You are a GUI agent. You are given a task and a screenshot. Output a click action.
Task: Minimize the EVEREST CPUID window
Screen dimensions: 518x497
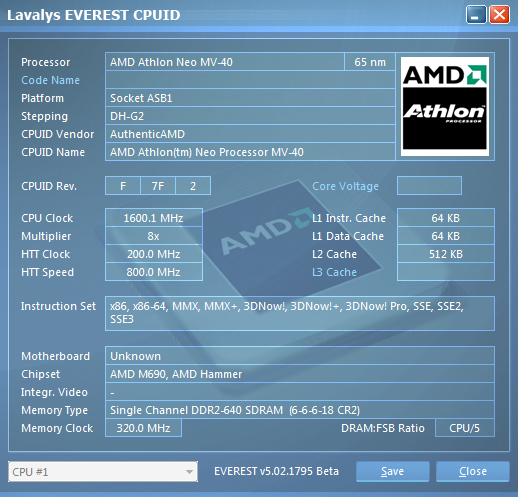[x=476, y=15]
